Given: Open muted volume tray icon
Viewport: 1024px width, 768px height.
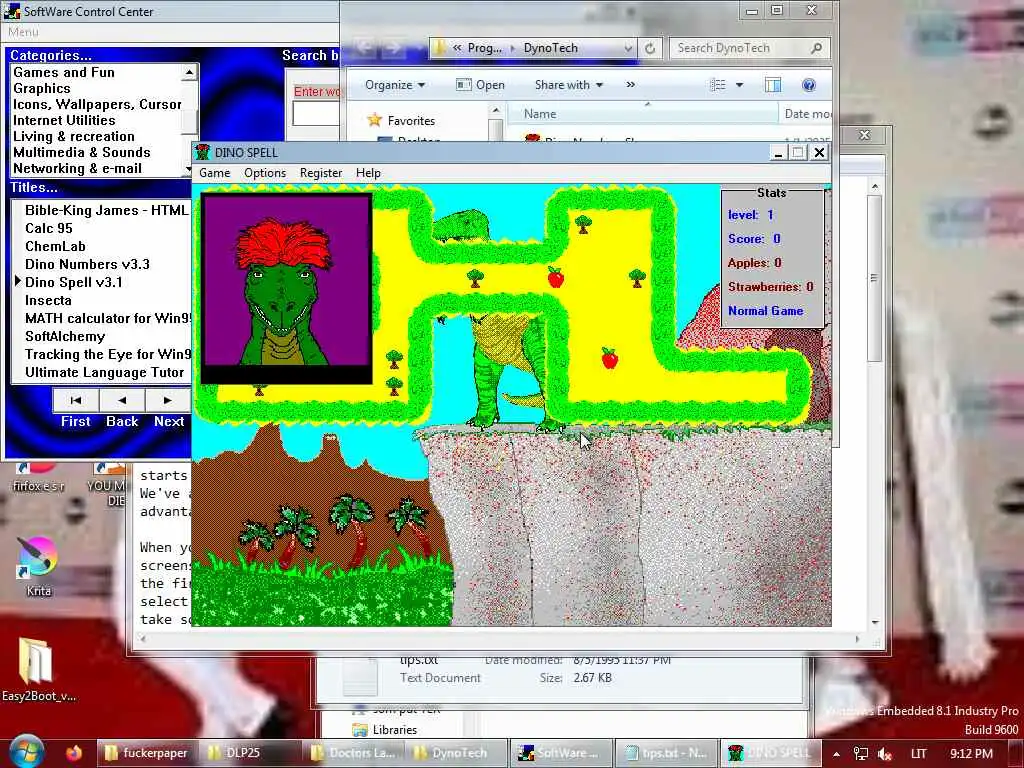Looking at the screenshot, I should click(884, 754).
